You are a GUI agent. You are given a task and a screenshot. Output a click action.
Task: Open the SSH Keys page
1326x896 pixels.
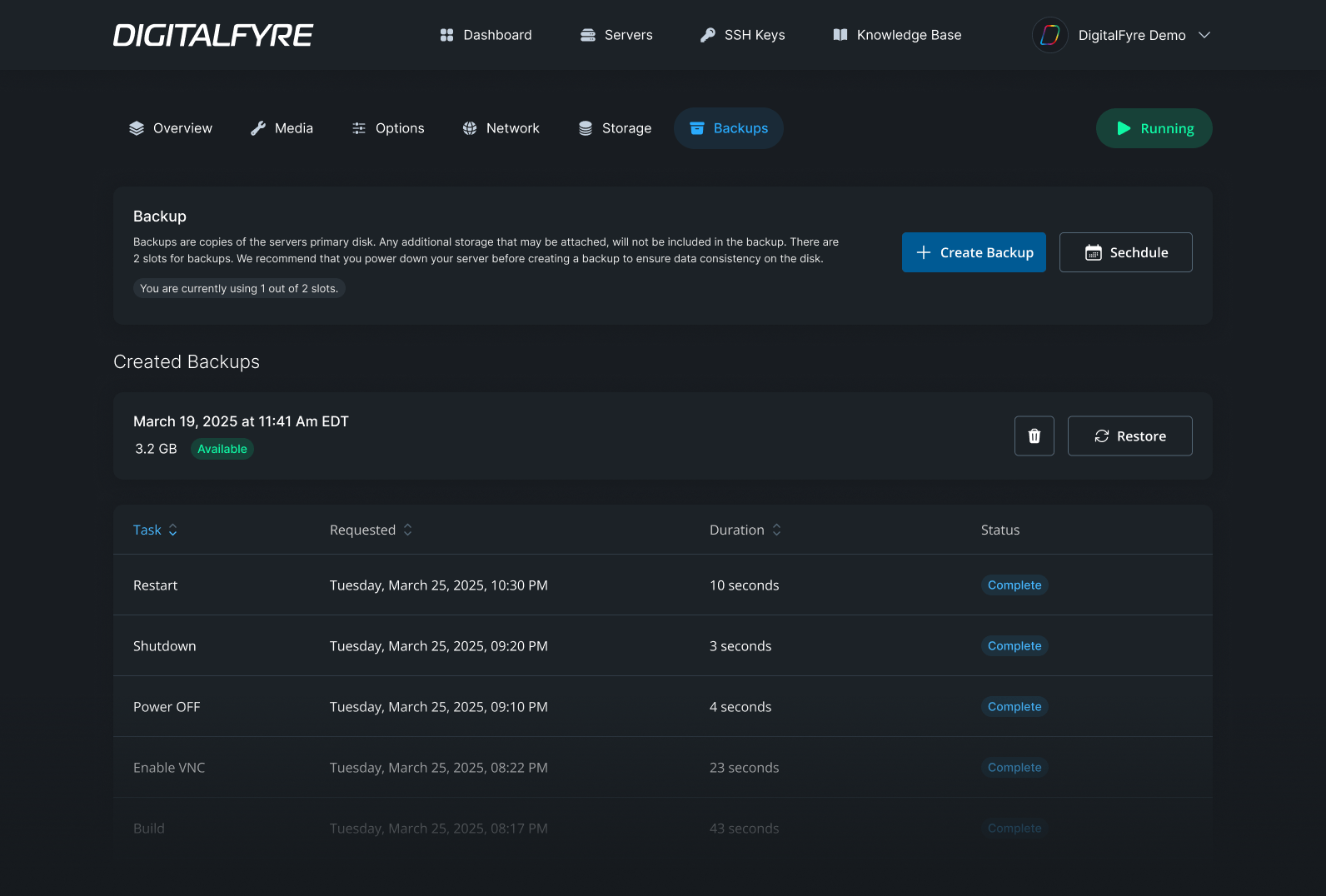[x=742, y=35]
